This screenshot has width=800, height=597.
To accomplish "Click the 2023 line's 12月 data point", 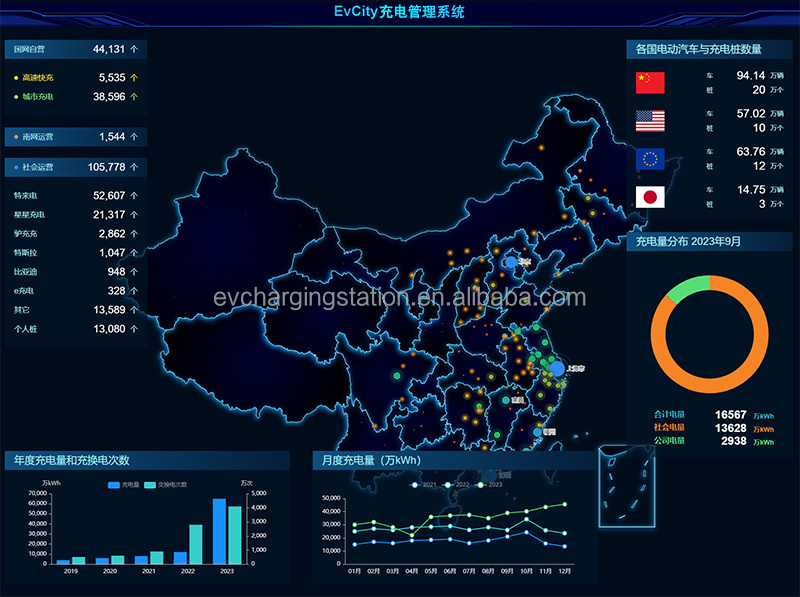I will click(564, 504).
